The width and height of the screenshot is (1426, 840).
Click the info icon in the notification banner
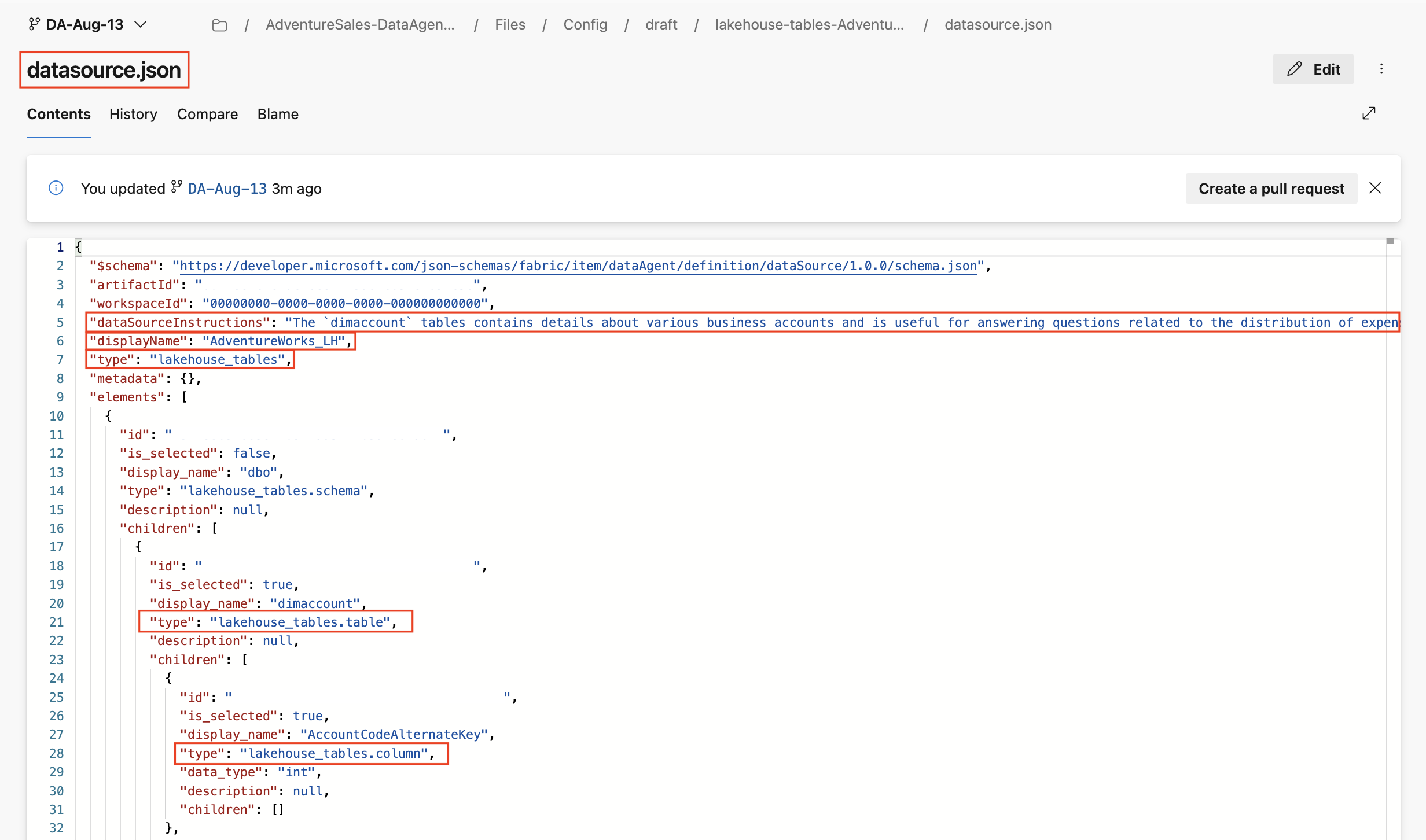point(56,188)
